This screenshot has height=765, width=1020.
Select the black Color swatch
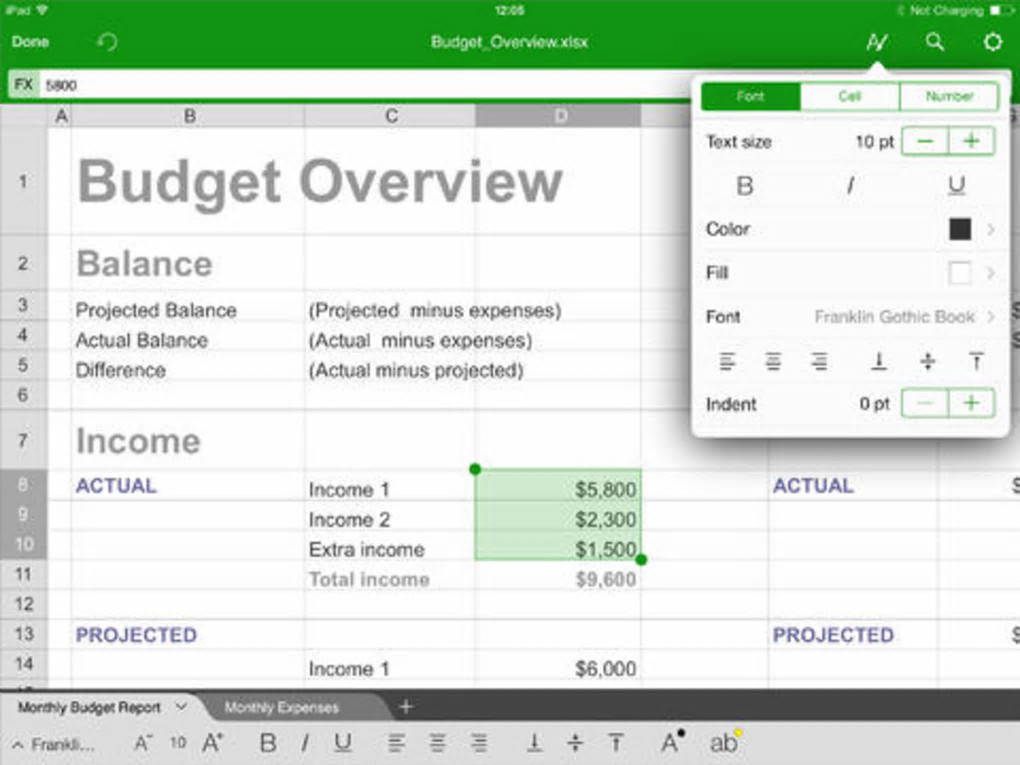[x=960, y=229]
